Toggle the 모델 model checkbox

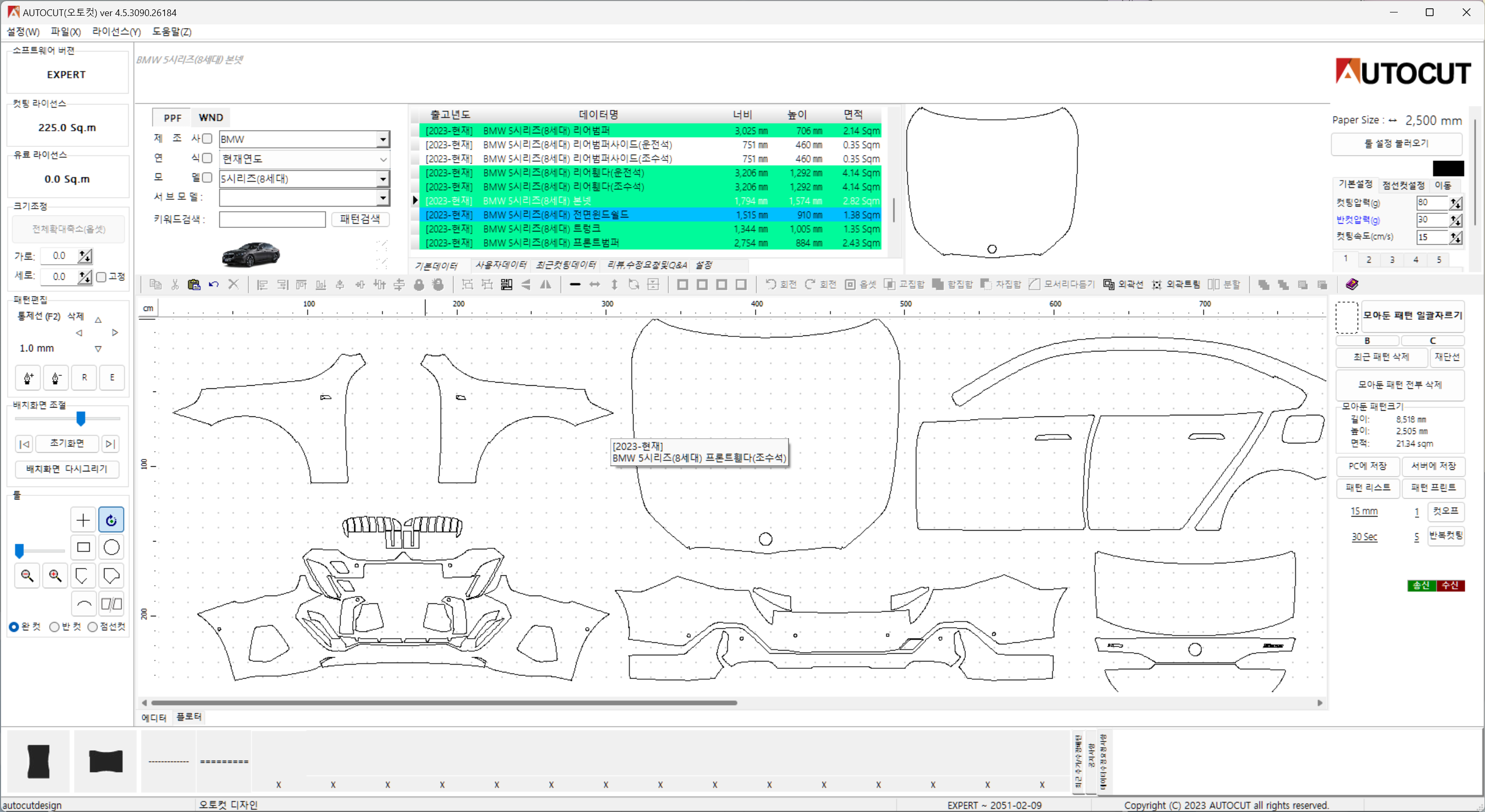pos(207,178)
